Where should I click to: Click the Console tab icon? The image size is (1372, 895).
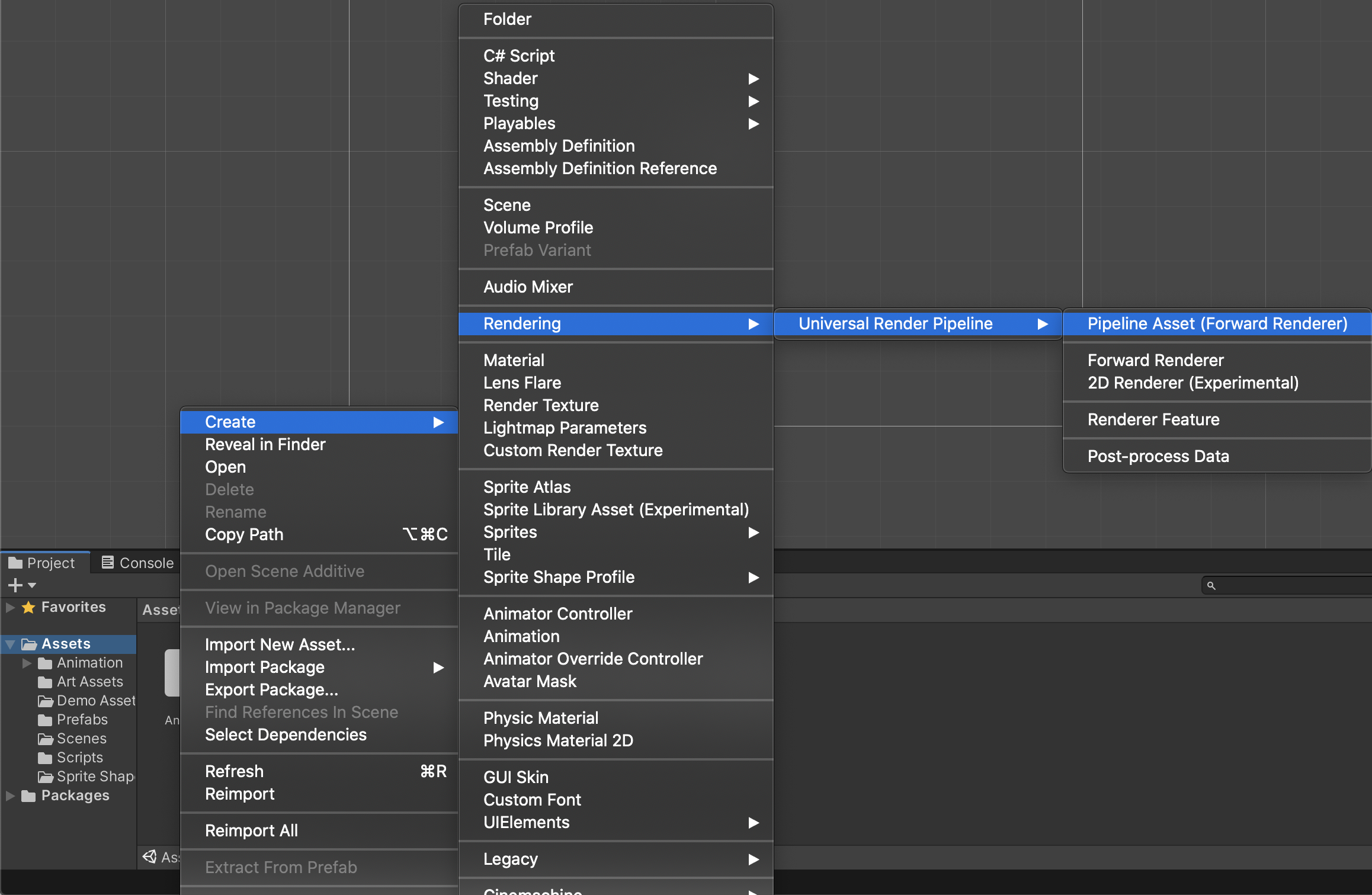click(x=107, y=562)
